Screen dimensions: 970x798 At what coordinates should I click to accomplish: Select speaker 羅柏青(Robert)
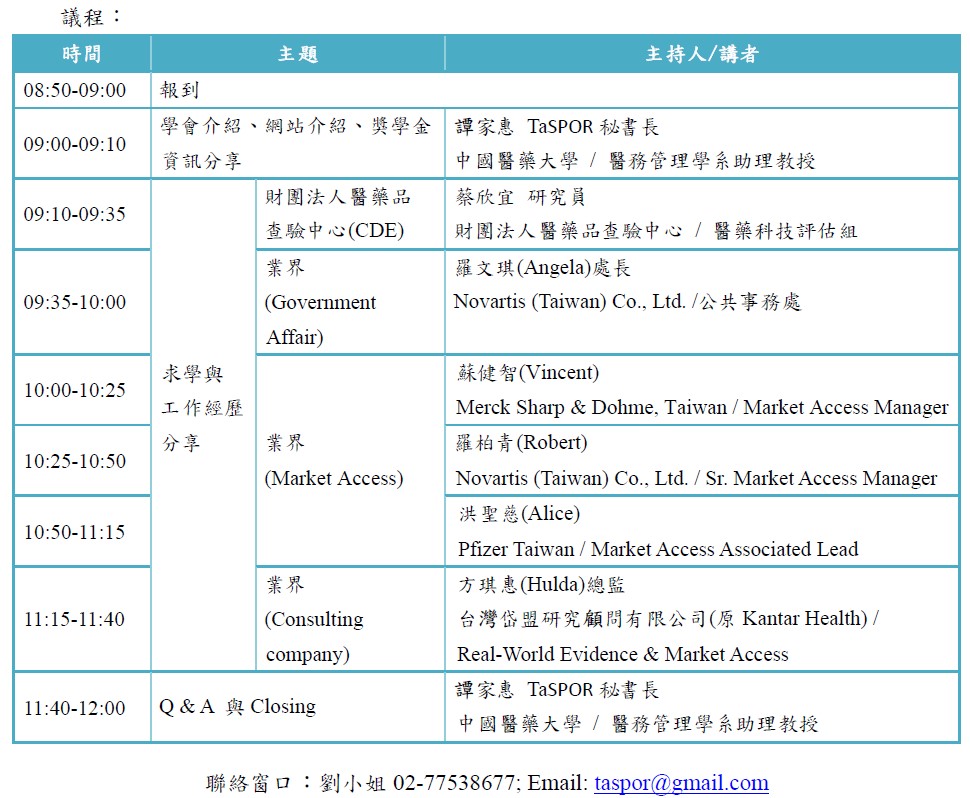(521, 442)
